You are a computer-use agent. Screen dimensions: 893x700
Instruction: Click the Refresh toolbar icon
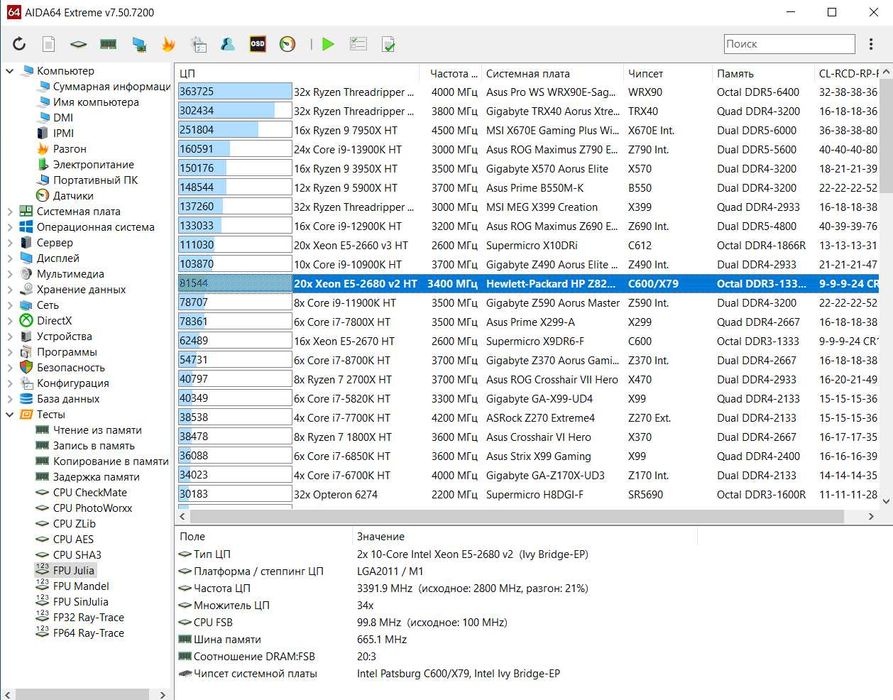(19, 44)
